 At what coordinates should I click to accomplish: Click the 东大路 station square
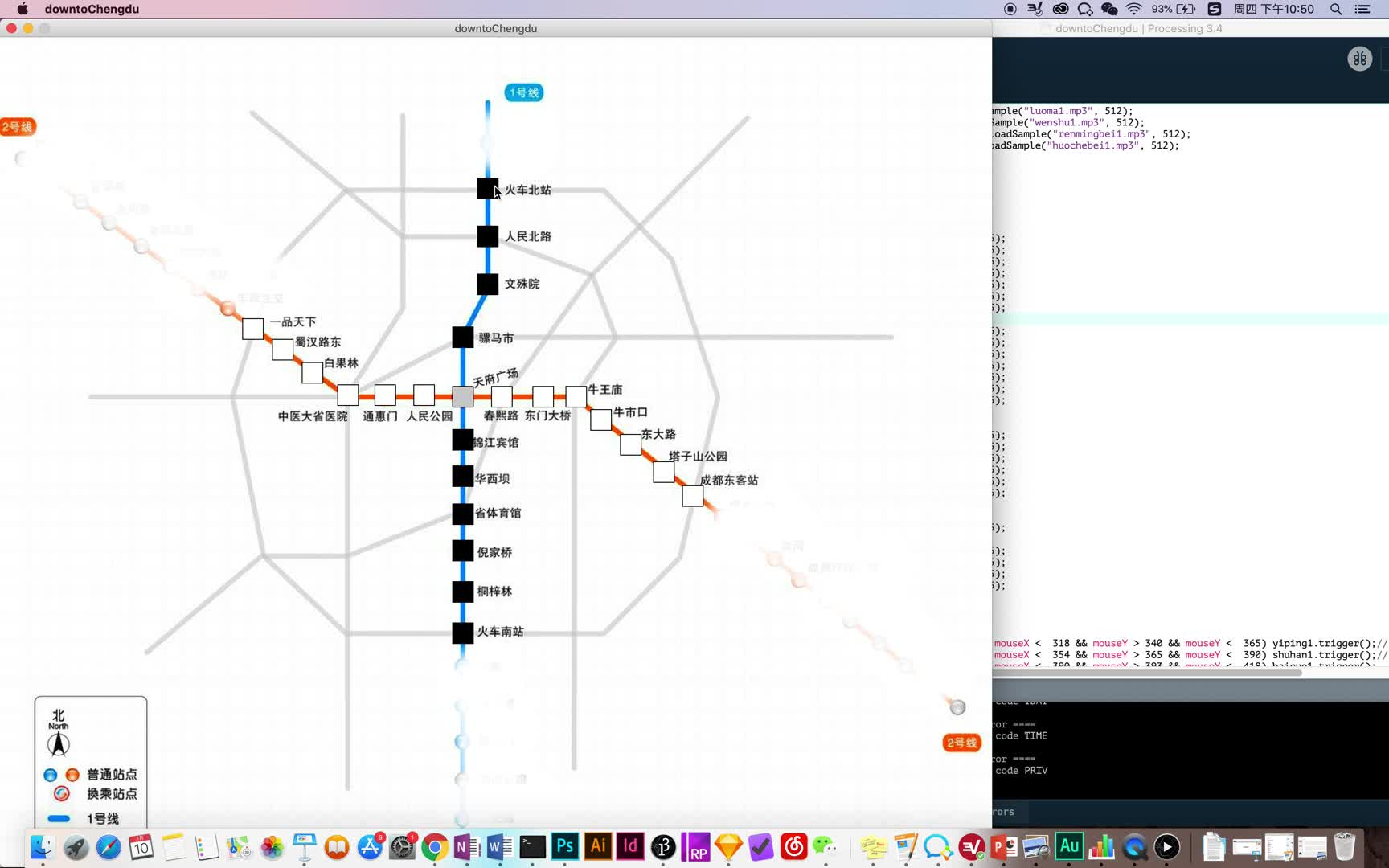[x=630, y=444]
